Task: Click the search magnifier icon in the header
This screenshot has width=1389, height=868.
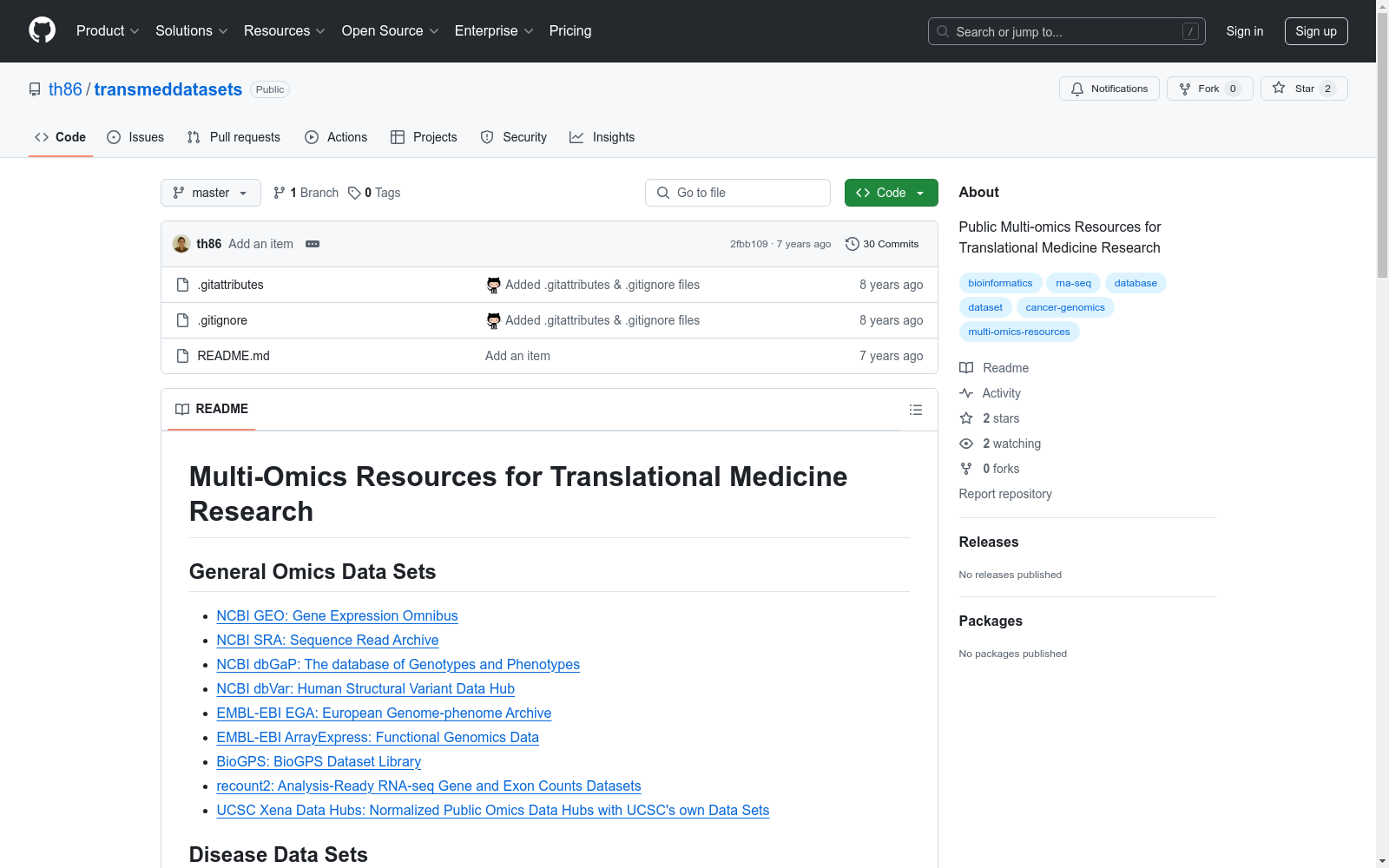Action: click(943, 31)
